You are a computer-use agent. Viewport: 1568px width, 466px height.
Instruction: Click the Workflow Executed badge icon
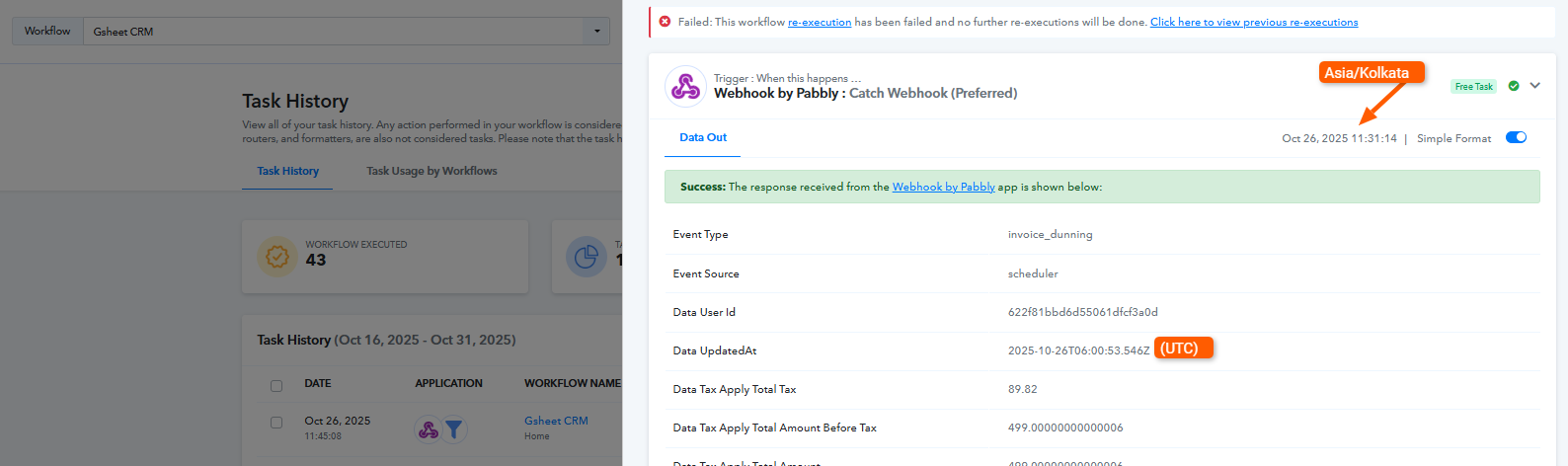(277, 257)
